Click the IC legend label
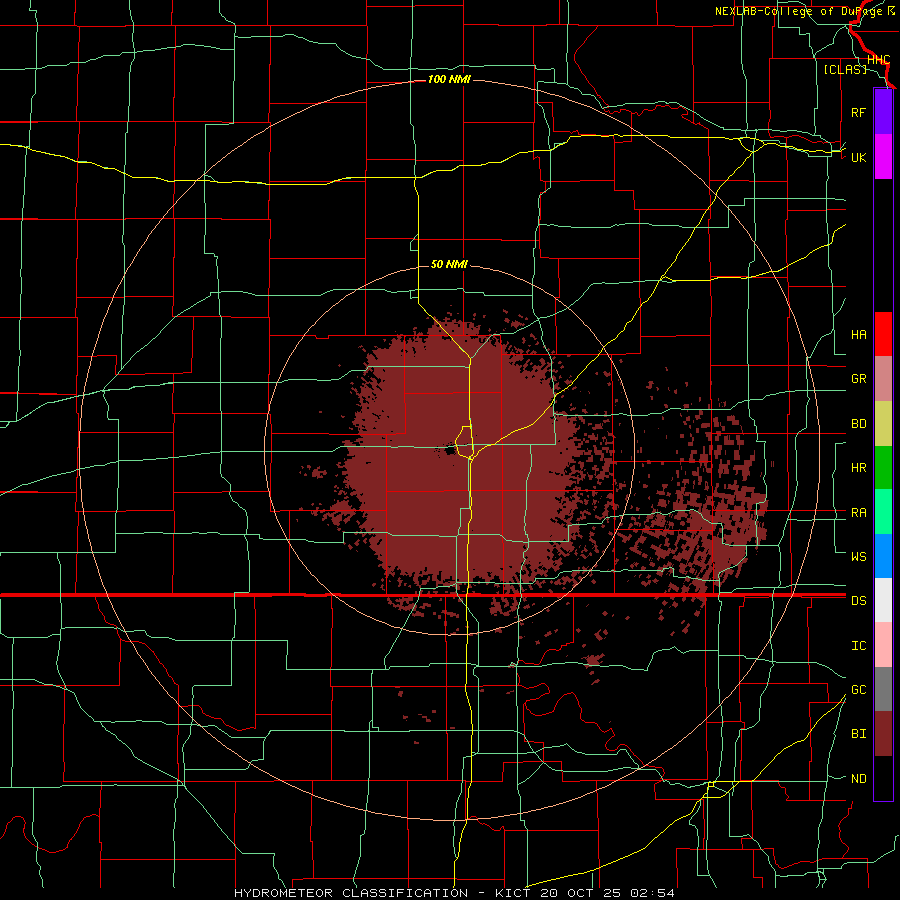Image resolution: width=900 pixels, height=900 pixels. pos(858,646)
